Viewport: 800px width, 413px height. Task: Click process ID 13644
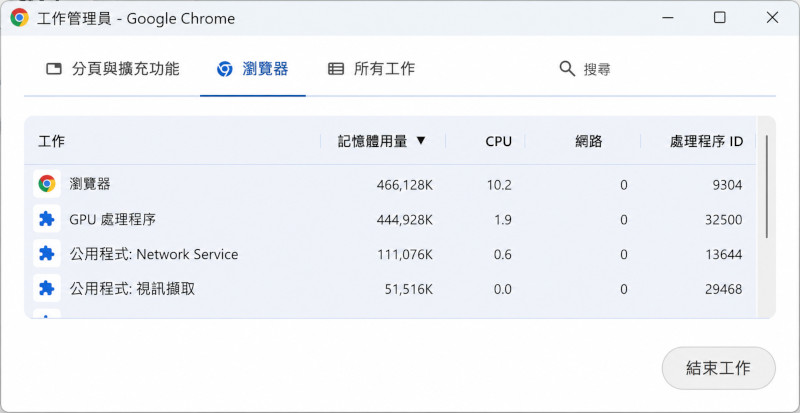point(723,254)
